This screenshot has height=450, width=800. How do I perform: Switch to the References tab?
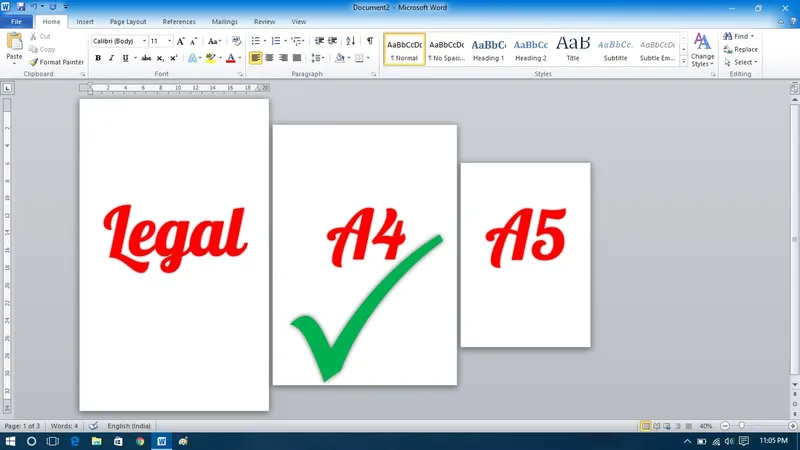179,21
